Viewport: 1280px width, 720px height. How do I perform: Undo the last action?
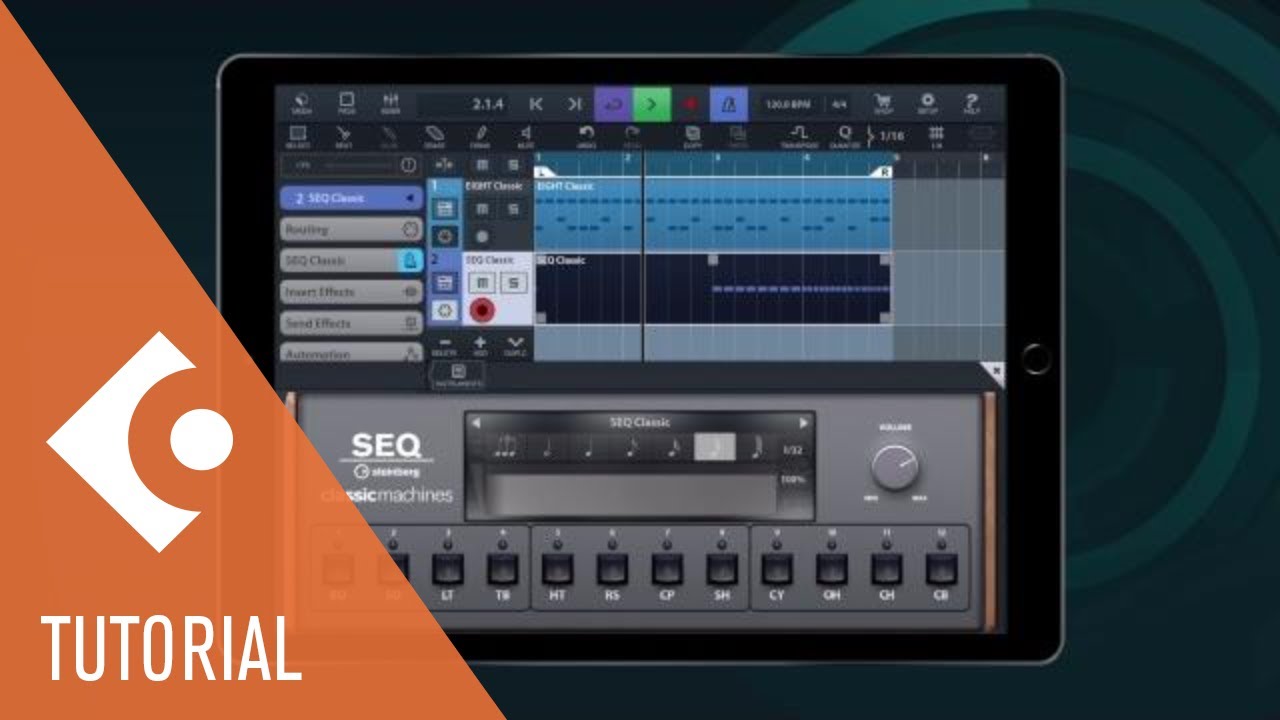pyautogui.click(x=587, y=136)
